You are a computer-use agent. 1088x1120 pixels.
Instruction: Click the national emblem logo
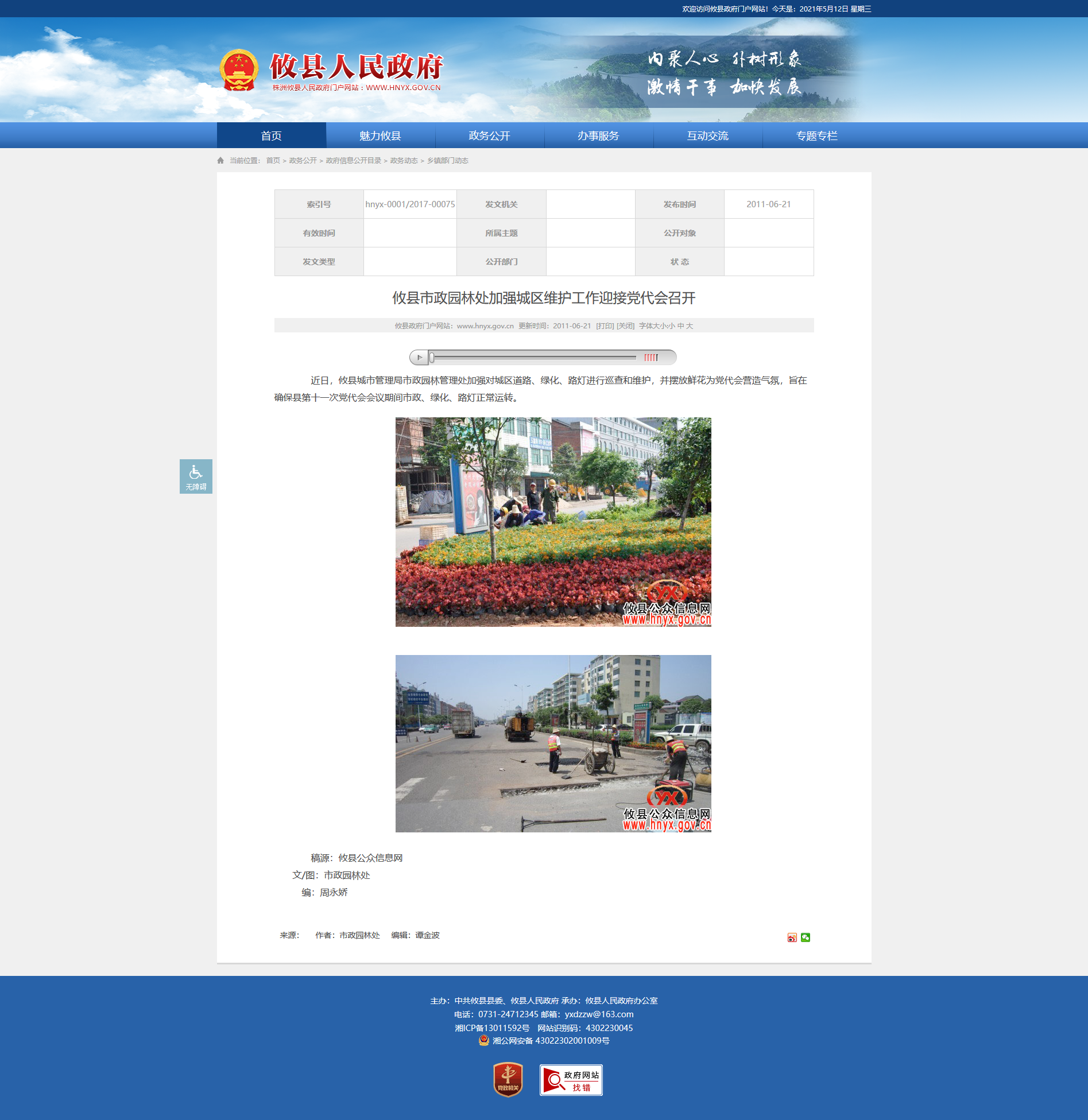click(x=239, y=71)
